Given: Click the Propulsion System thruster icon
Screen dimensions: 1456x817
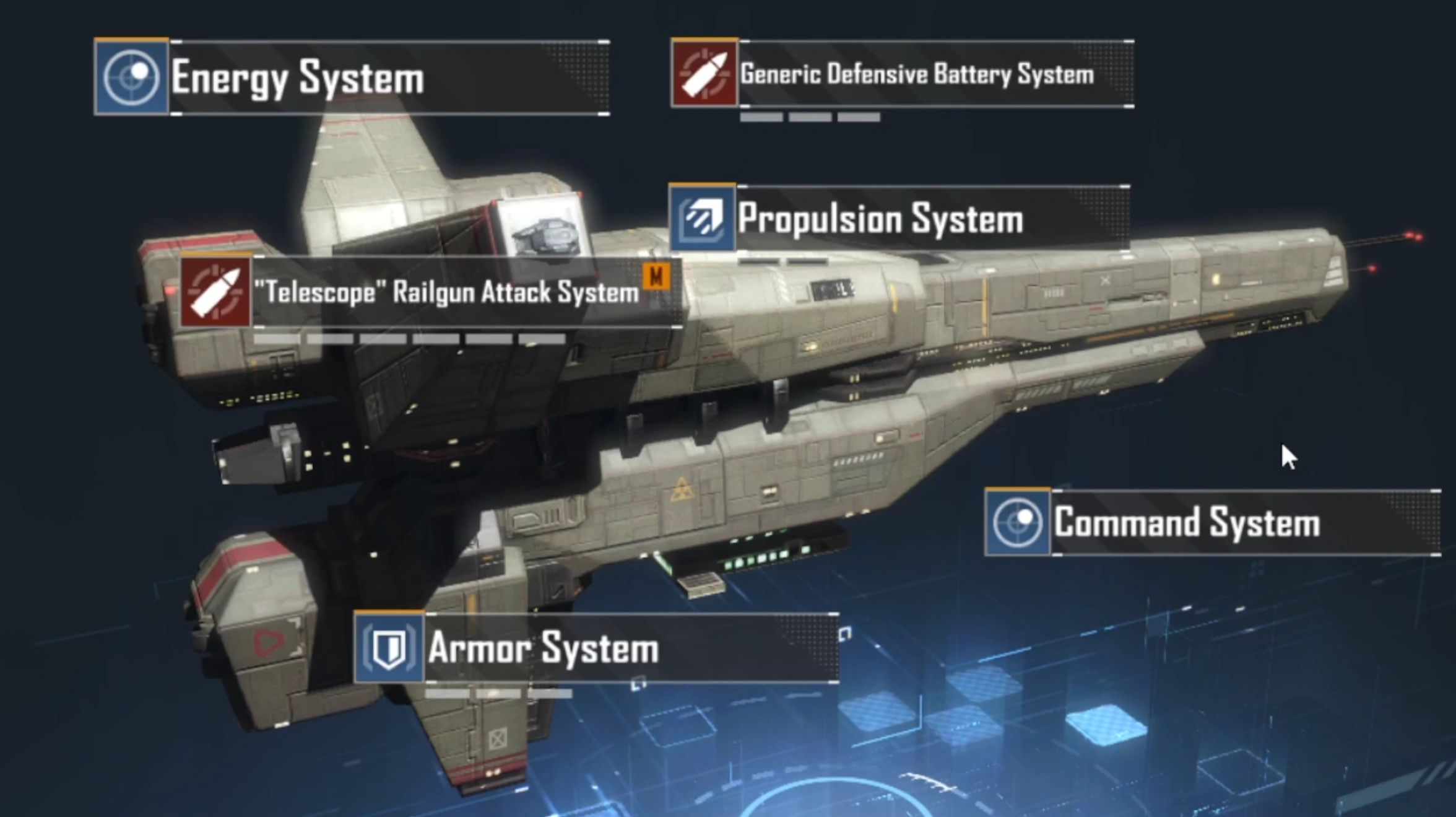Looking at the screenshot, I should (703, 217).
